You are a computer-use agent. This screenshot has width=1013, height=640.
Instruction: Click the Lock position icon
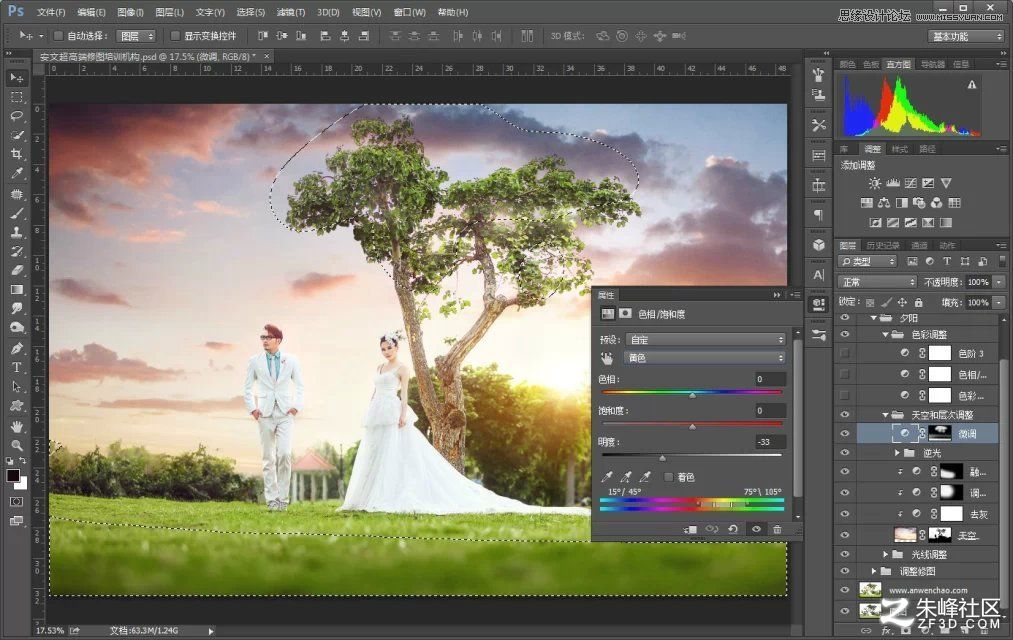902,302
